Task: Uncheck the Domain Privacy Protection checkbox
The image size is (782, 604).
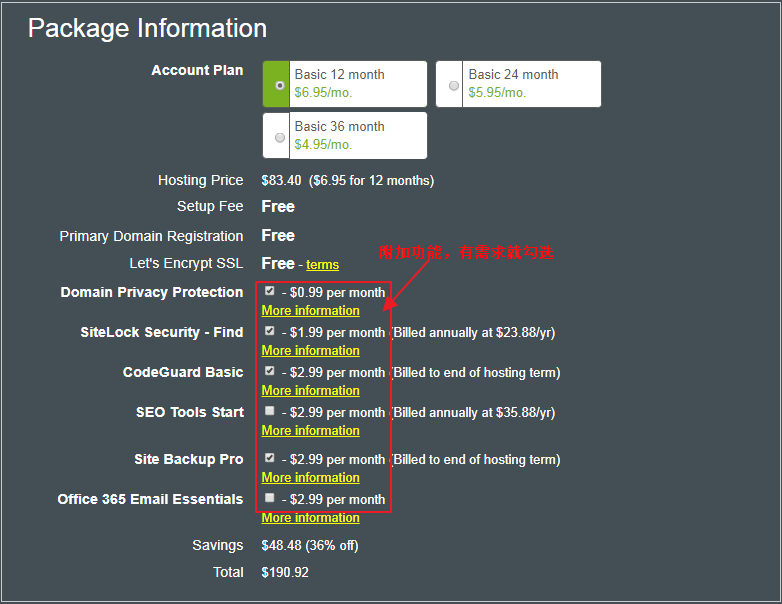Action: click(269, 291)
